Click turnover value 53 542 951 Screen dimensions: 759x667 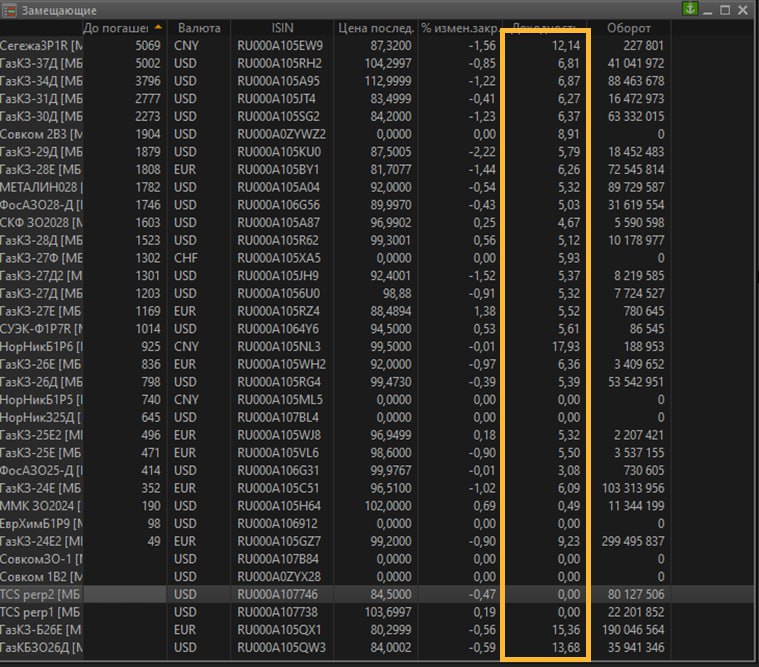pyautogui.click(x=636, y=382)
